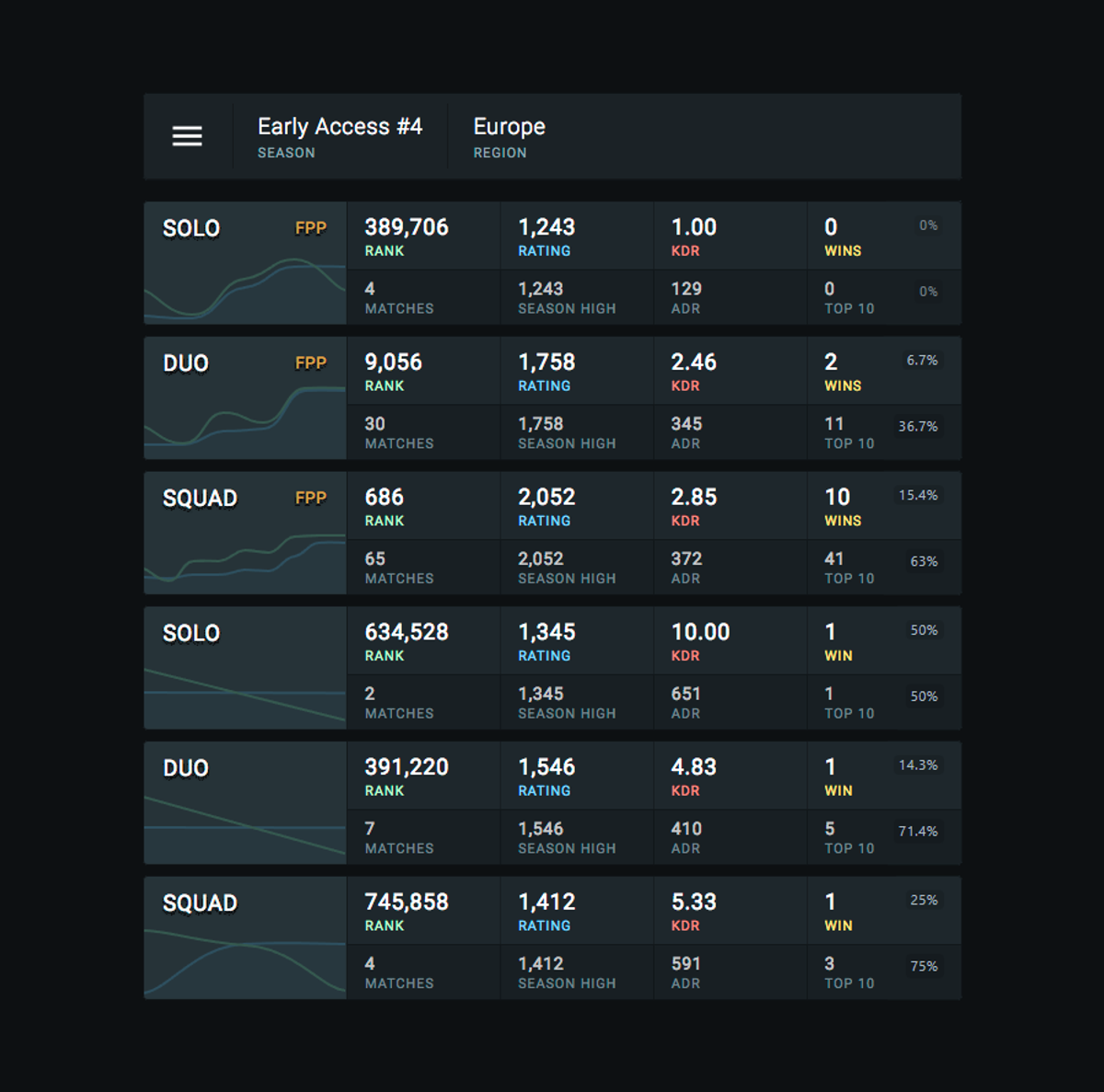This screenshot has width=1104, height=1092.
Task: Click the SQUAD rank value 686
Action: click(384, 497)
